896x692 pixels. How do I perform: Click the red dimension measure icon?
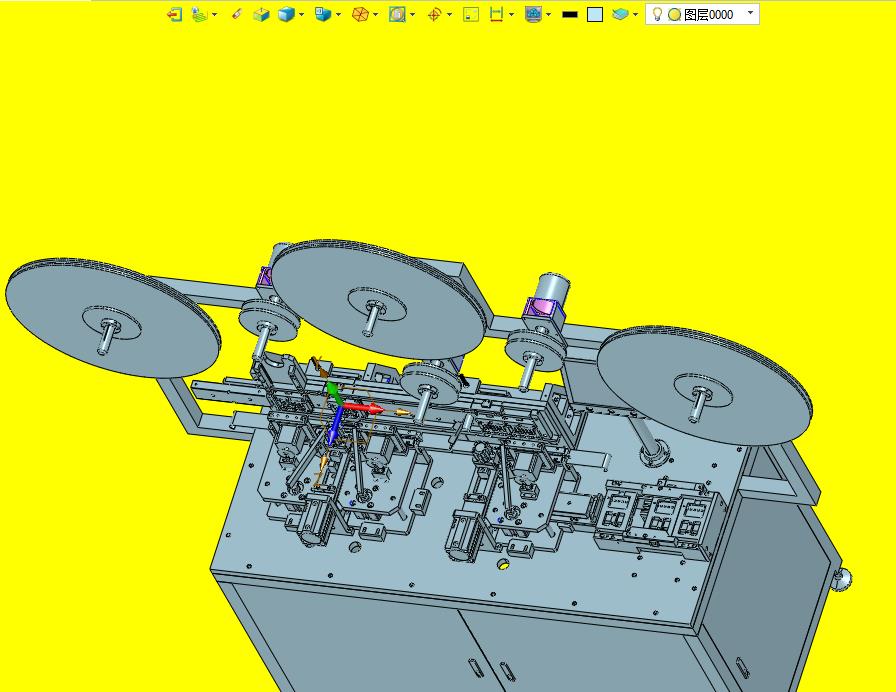click(497, 14)
